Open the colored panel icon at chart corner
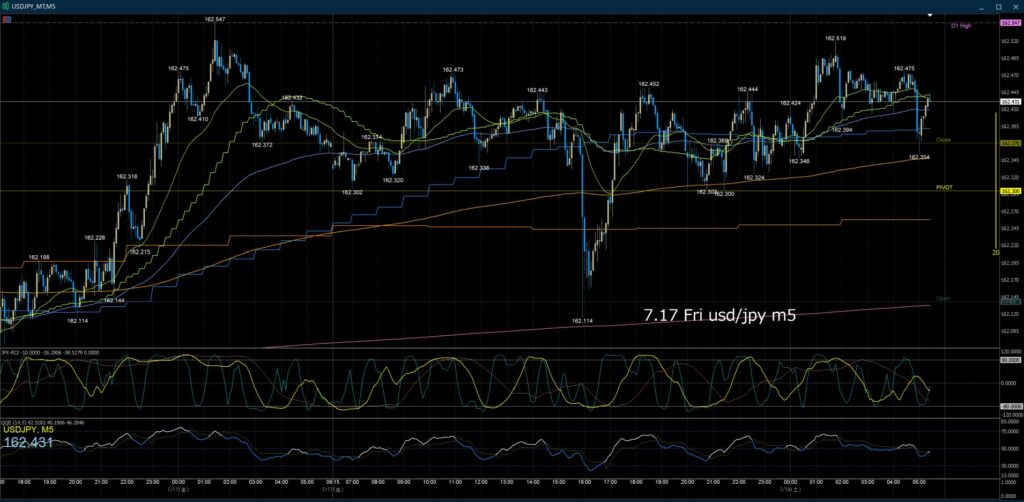The image size is (1024, 502). [x=6, y=19]
